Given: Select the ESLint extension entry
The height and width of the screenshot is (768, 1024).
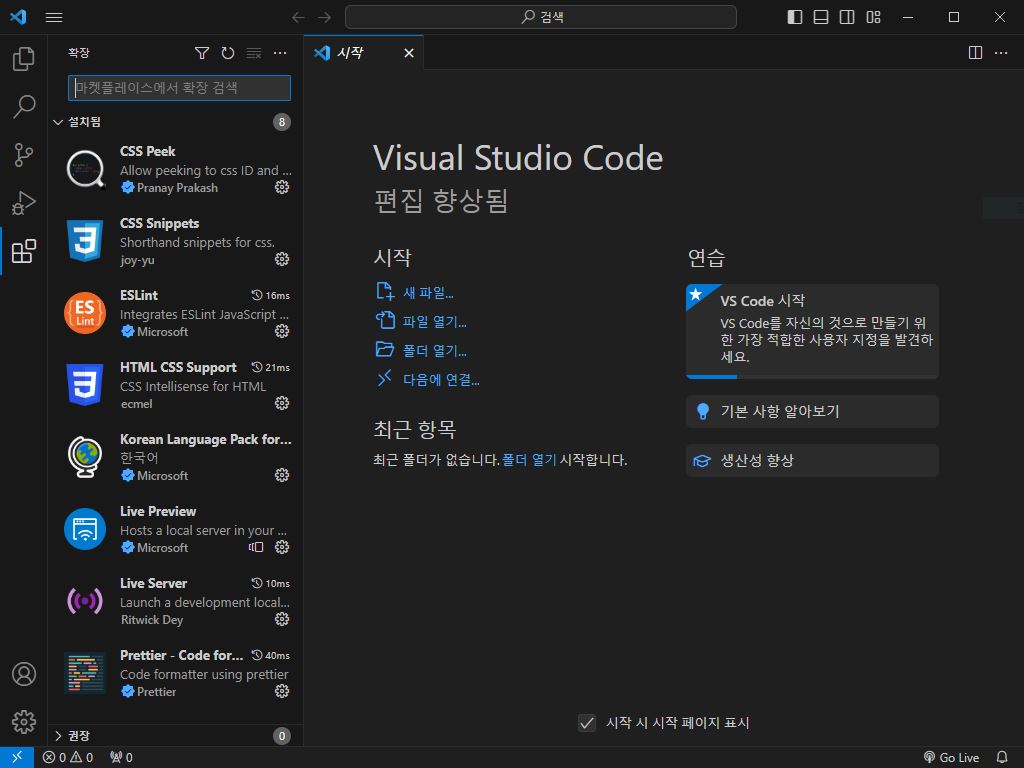Looking at the screenshot, I should [x=176, y=313].
